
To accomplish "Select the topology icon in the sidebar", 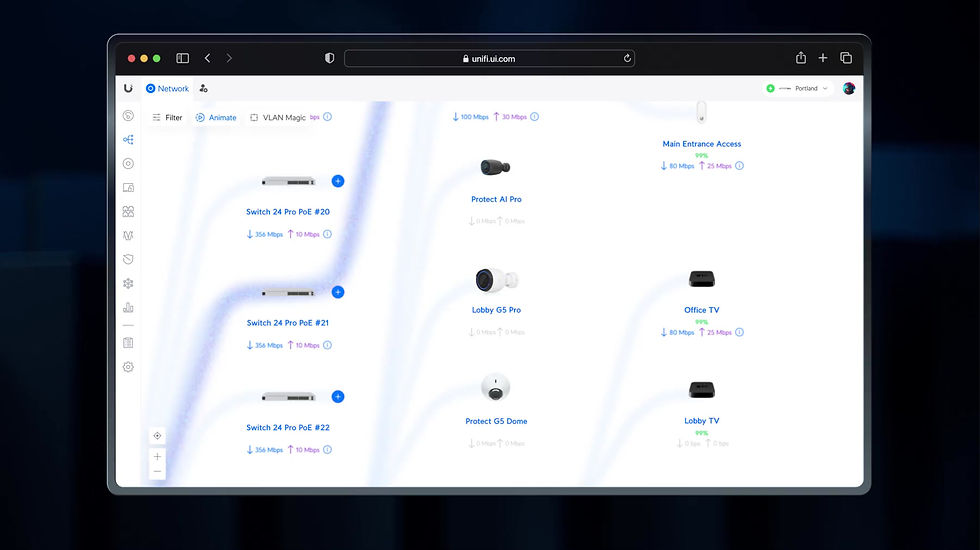I will click(x=128, y=139).
